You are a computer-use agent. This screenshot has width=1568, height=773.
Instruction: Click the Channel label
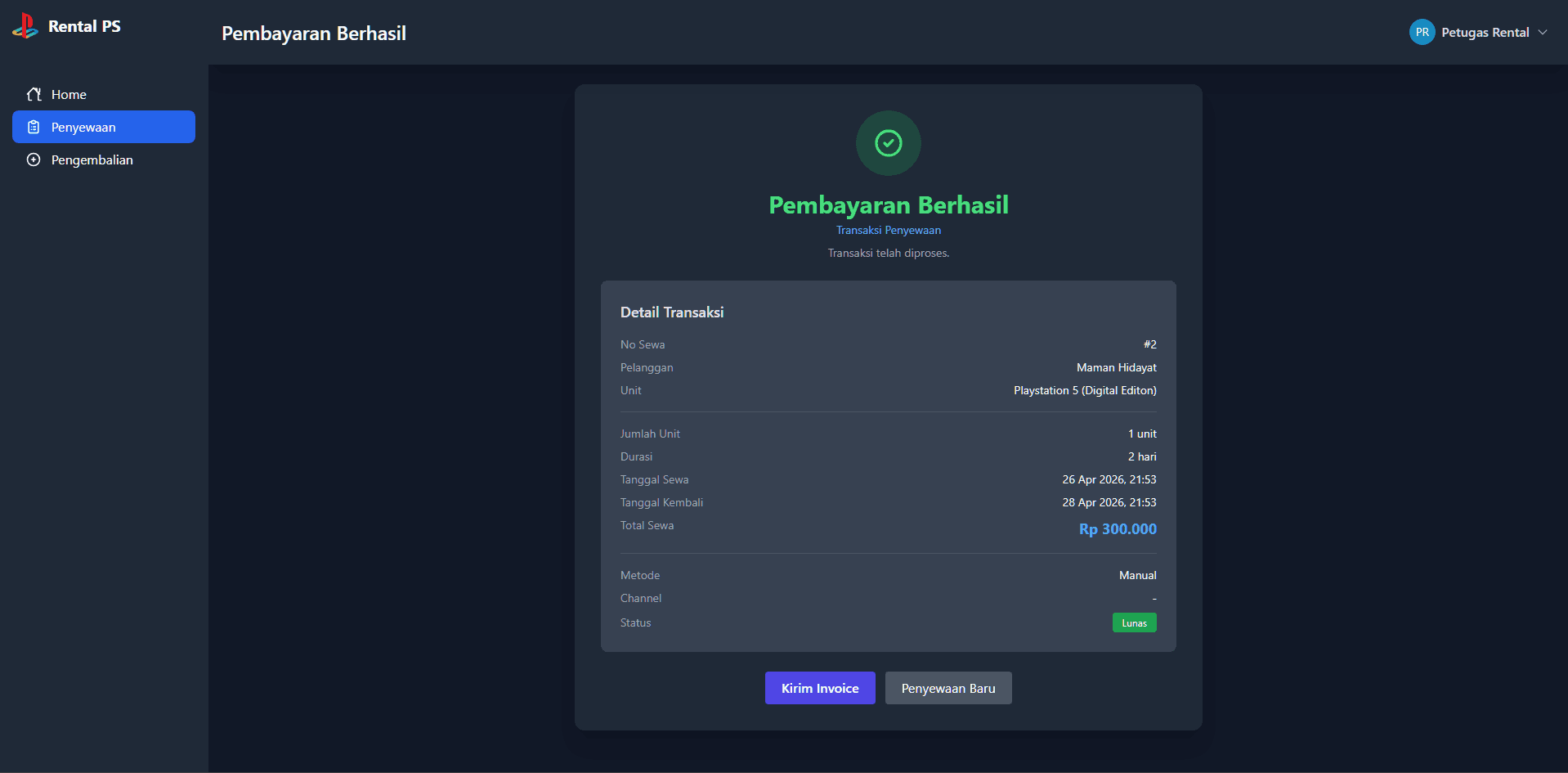pos(641,598)
